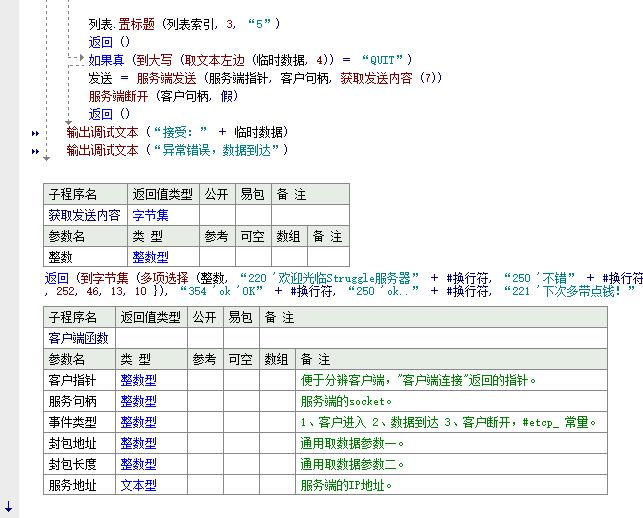
Task: Click the debug marker beside the "接受：" line
Action: pos(36,133)
